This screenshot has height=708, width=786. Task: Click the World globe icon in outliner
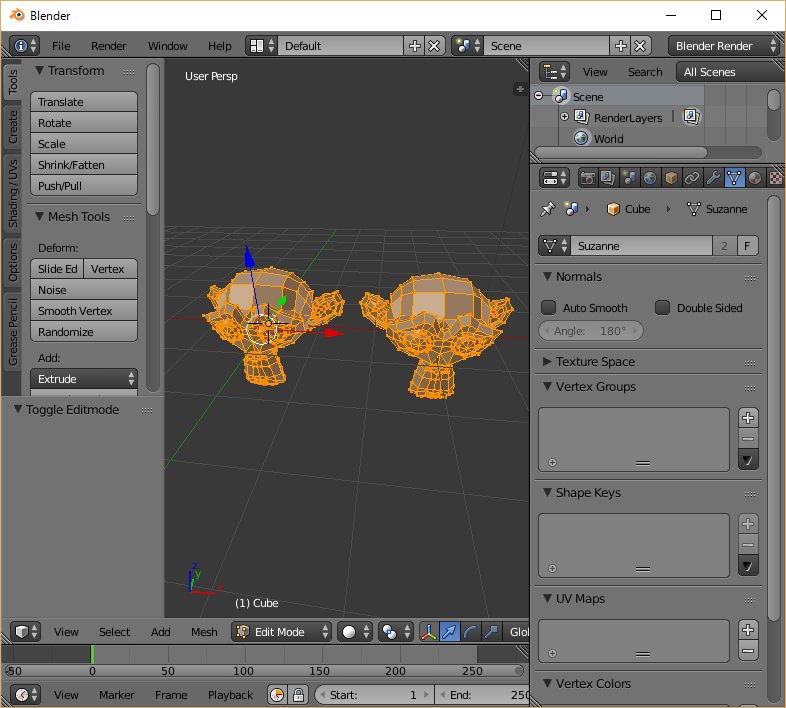[x=580, y=138]
